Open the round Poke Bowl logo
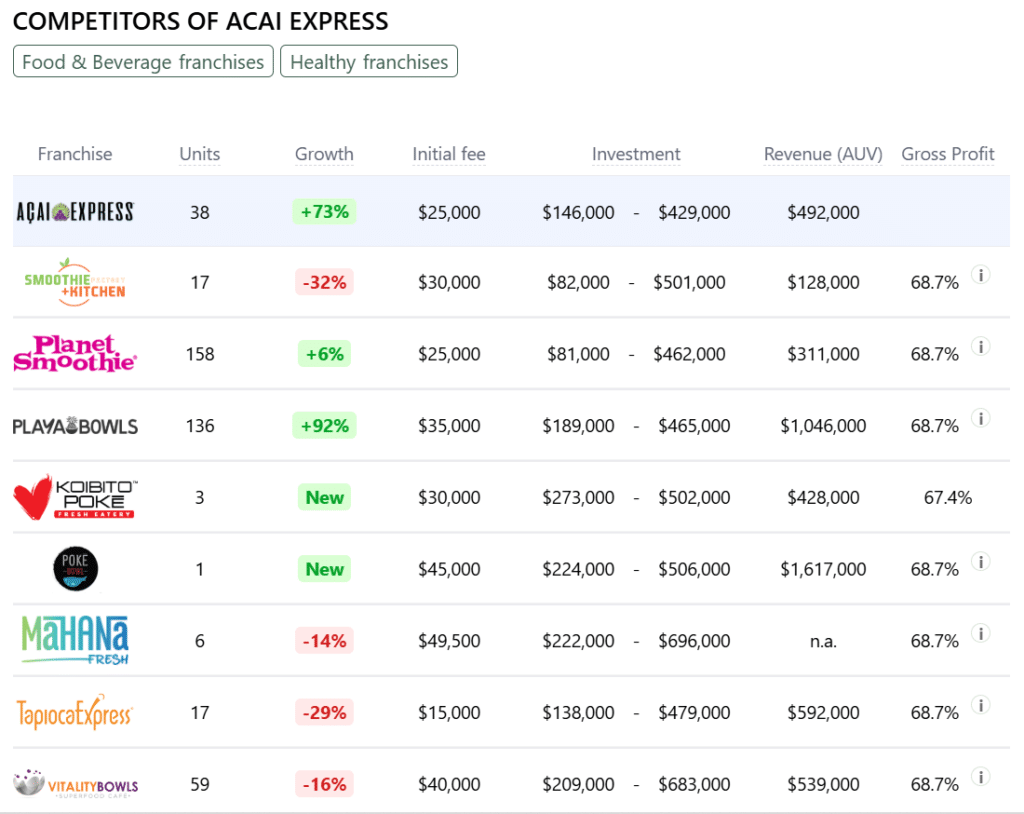 75,569
